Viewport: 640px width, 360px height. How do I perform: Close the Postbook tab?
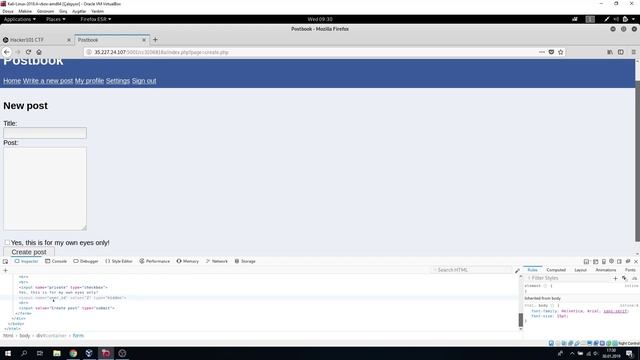(144, 40)
